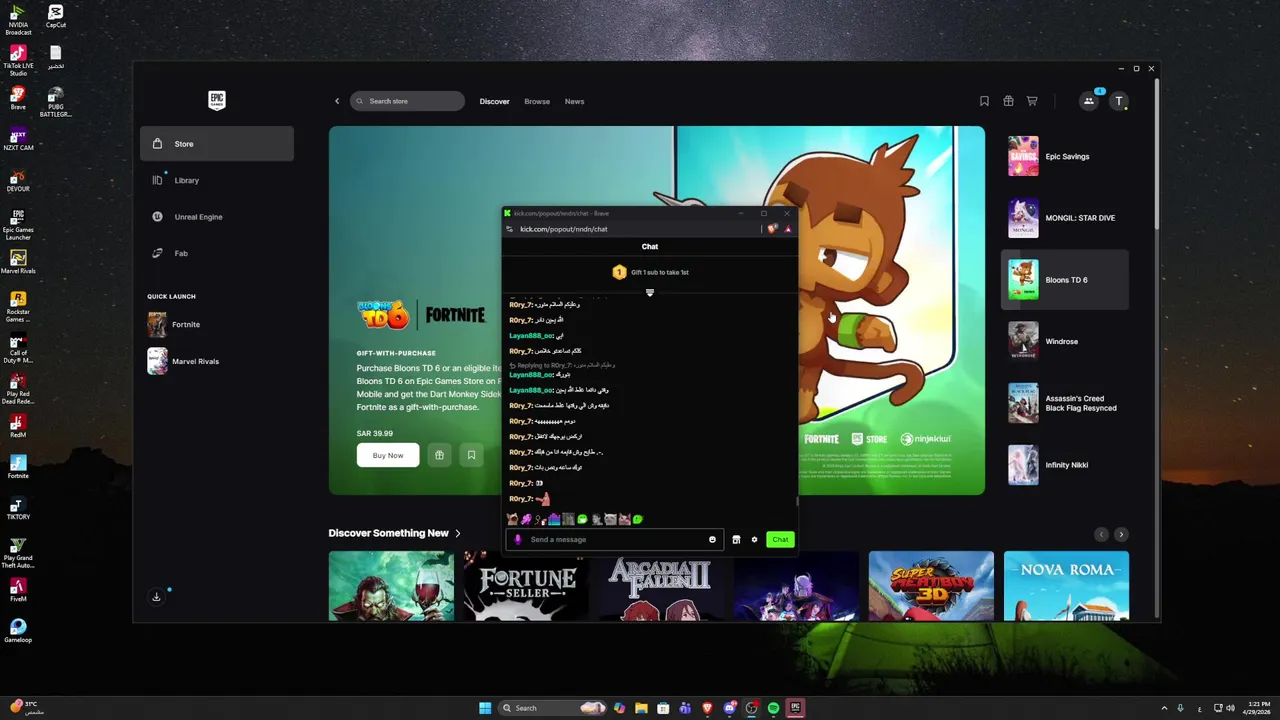This screenshot has height=720, width=1280.
Task: Open the friends list icon
Action: pos(1089,101)
